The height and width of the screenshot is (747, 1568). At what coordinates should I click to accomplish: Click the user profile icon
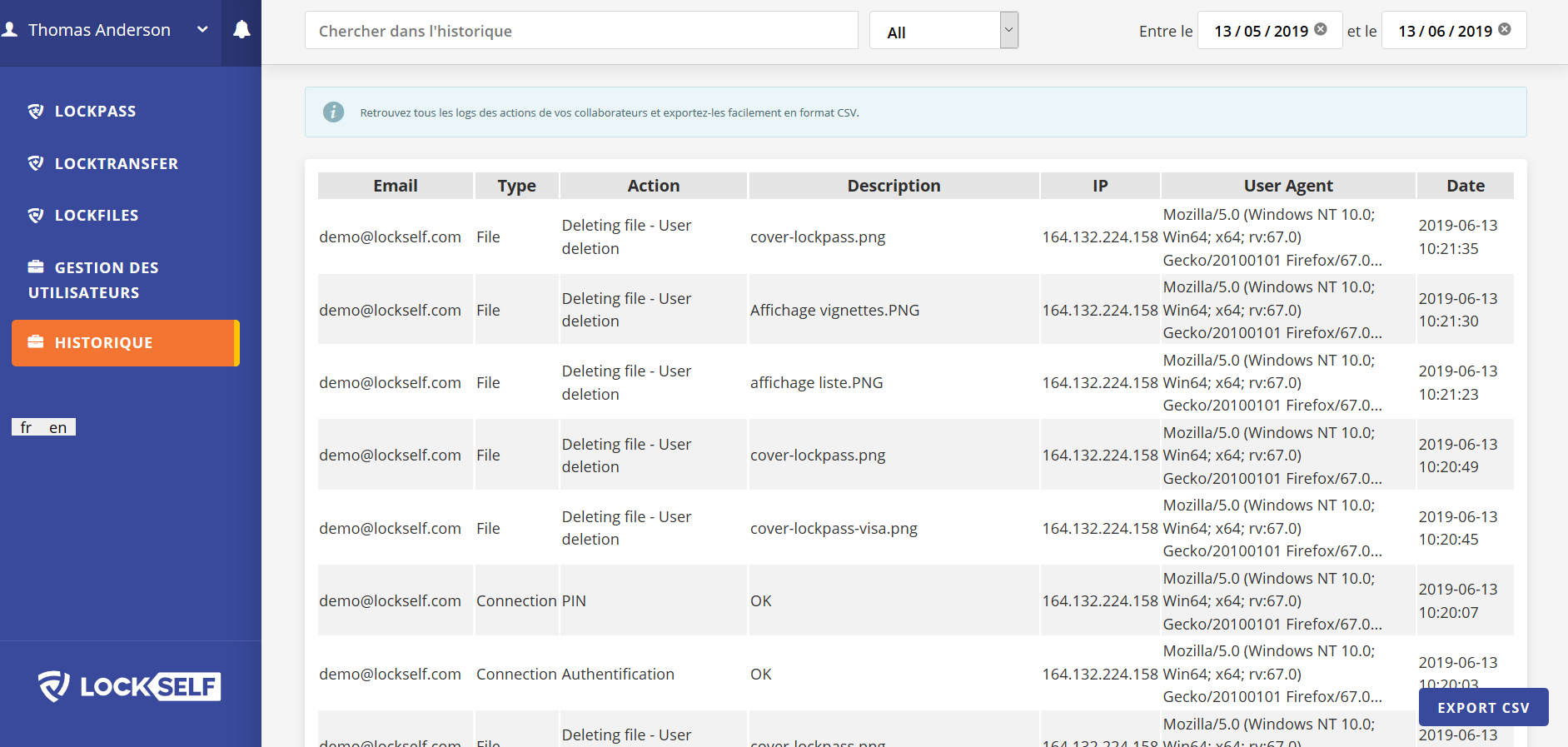pyautogui.click(x=10, y=30)
